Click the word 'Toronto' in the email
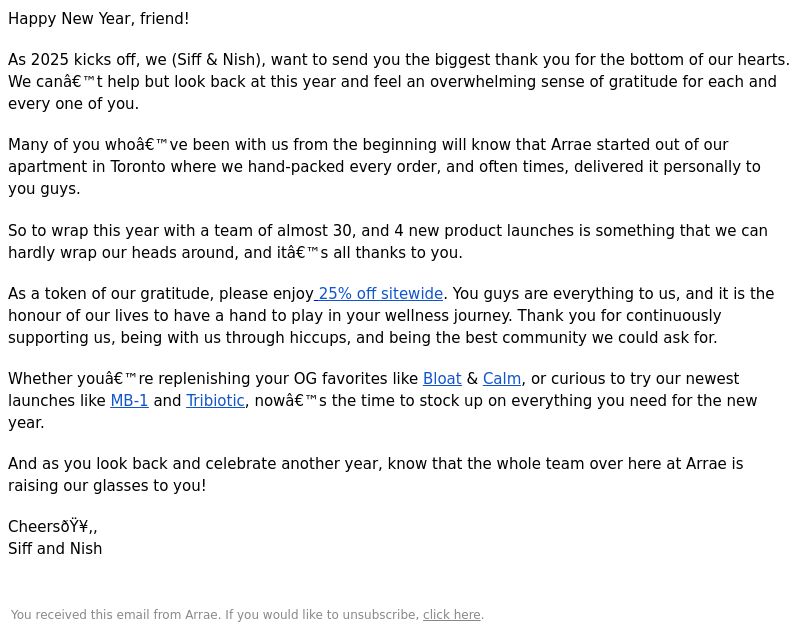This screenshot has height=625, width=800. click(x=138, y=167)
